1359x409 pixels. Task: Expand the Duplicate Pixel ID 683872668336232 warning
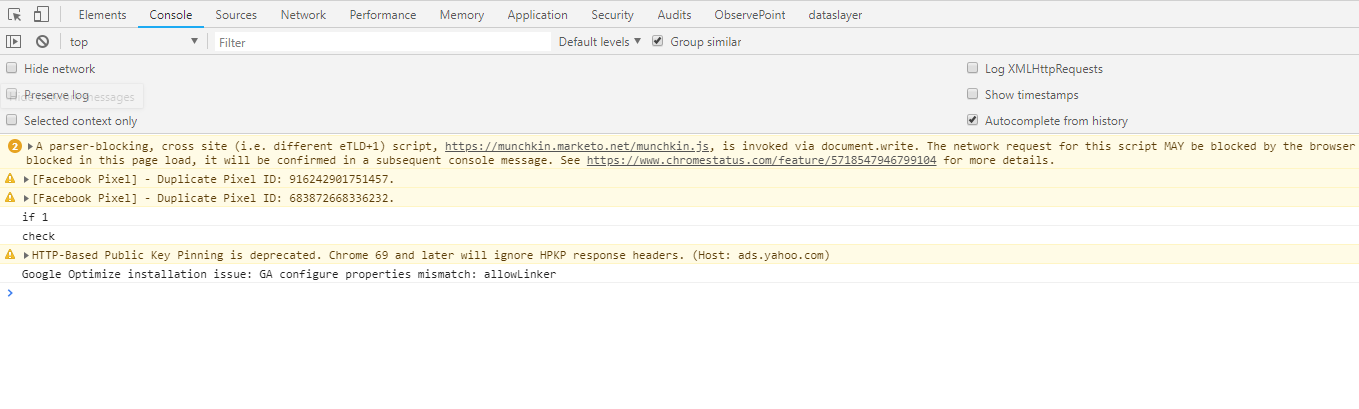click(x=26, y=198)
